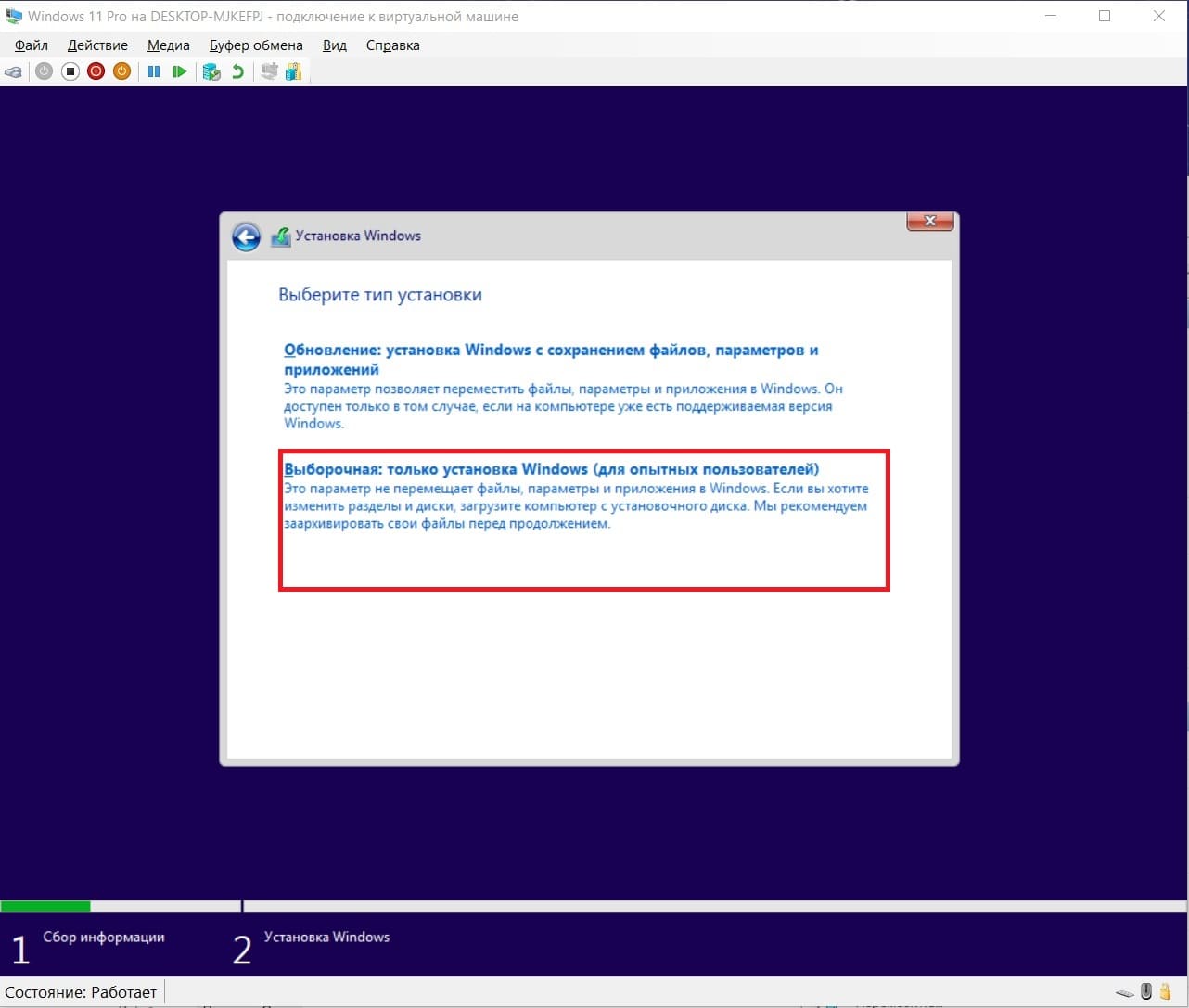This screenshot has height=1008, width=1189.
Task: Choose the Выборочная installation option
Action: click(552, 469)
